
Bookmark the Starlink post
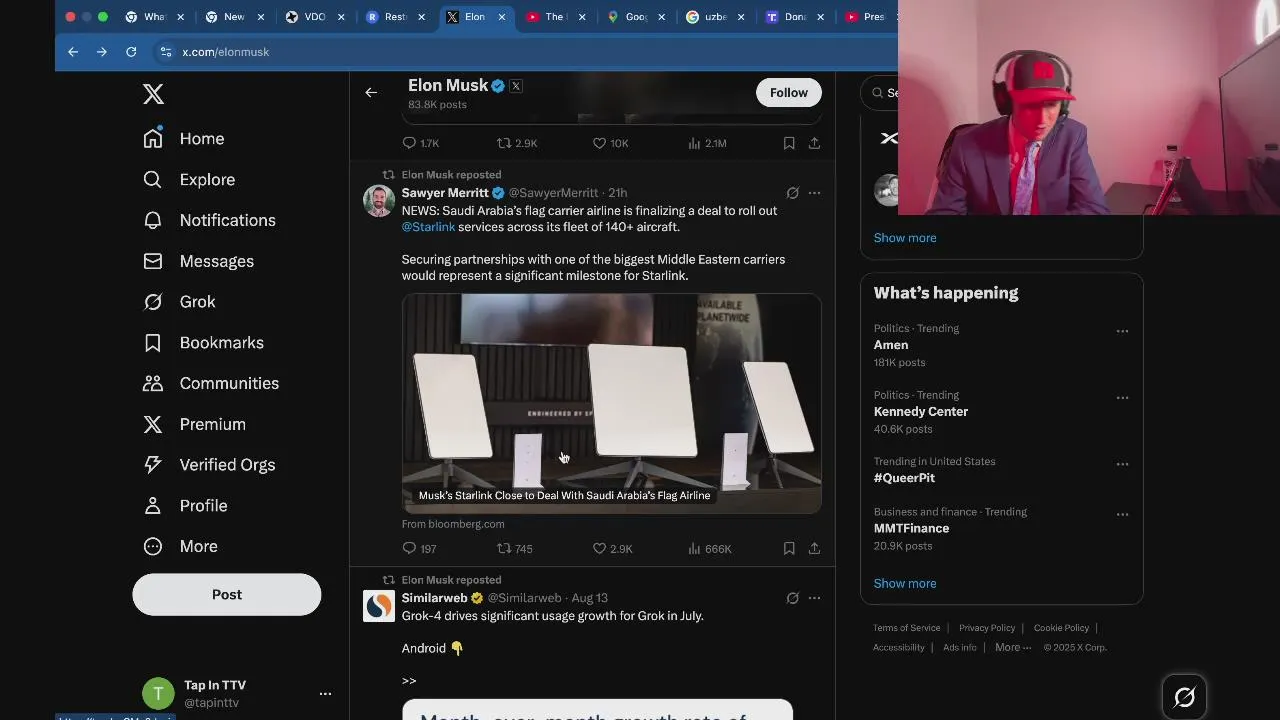[789, 548]
